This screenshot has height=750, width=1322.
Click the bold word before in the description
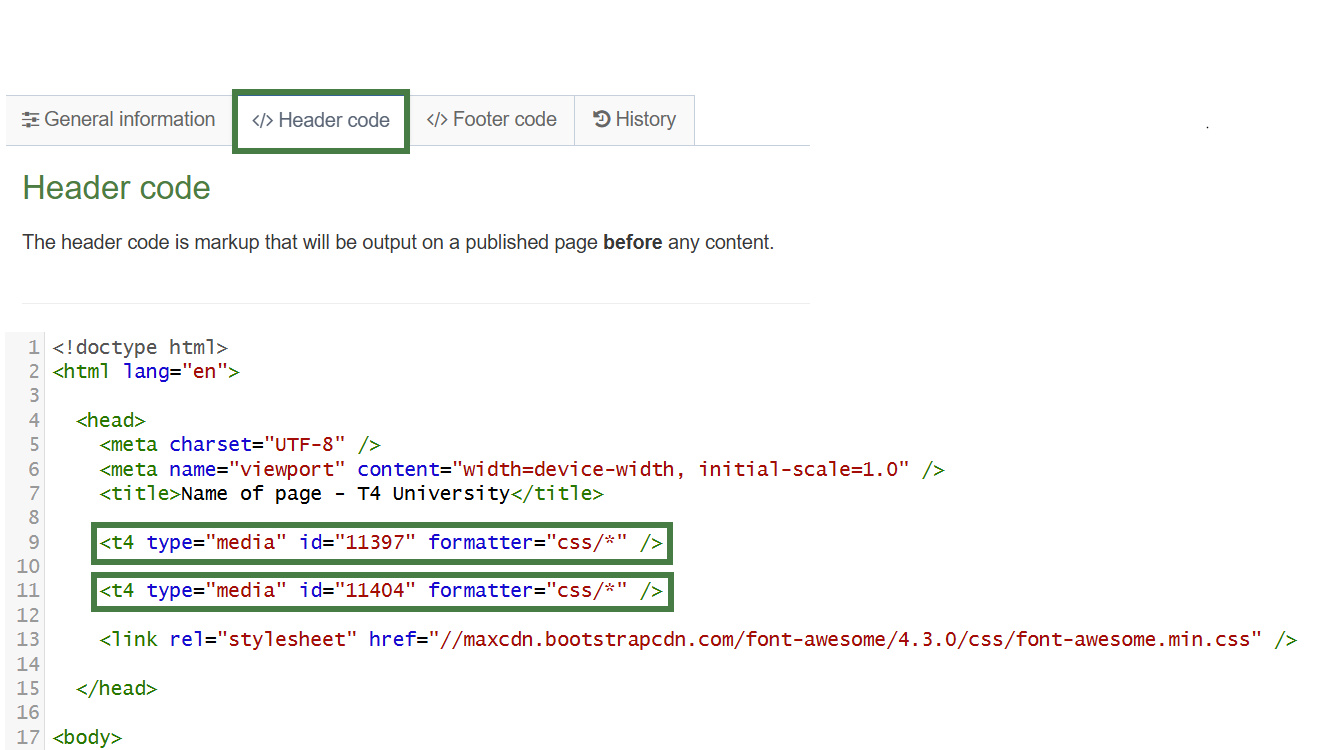click(x=632, y=242)
